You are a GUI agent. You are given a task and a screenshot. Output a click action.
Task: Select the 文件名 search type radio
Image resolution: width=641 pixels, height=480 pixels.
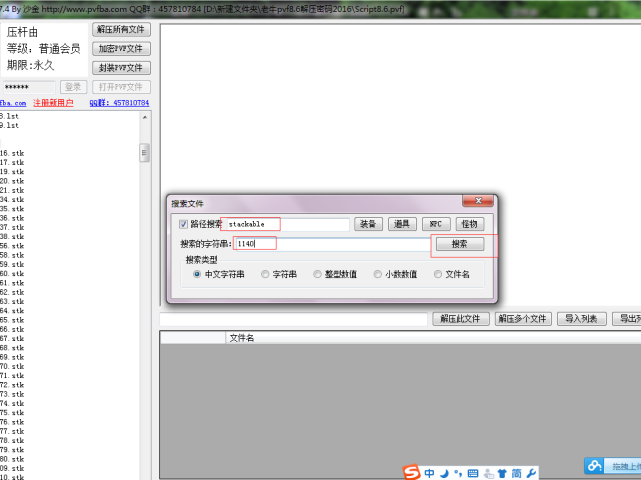point(436,274)
